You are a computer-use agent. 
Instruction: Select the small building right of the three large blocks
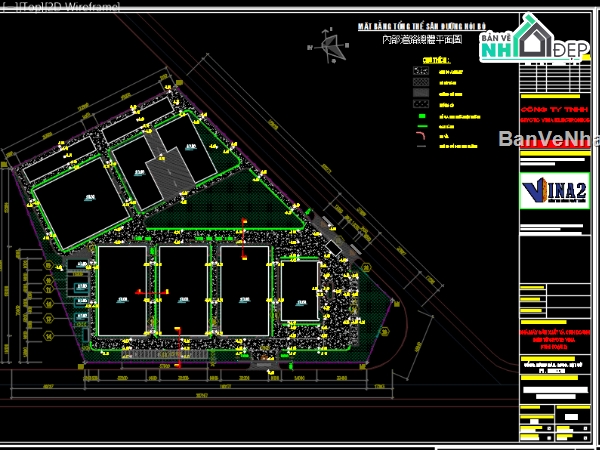pyautogui.click(x=299, y=290)
